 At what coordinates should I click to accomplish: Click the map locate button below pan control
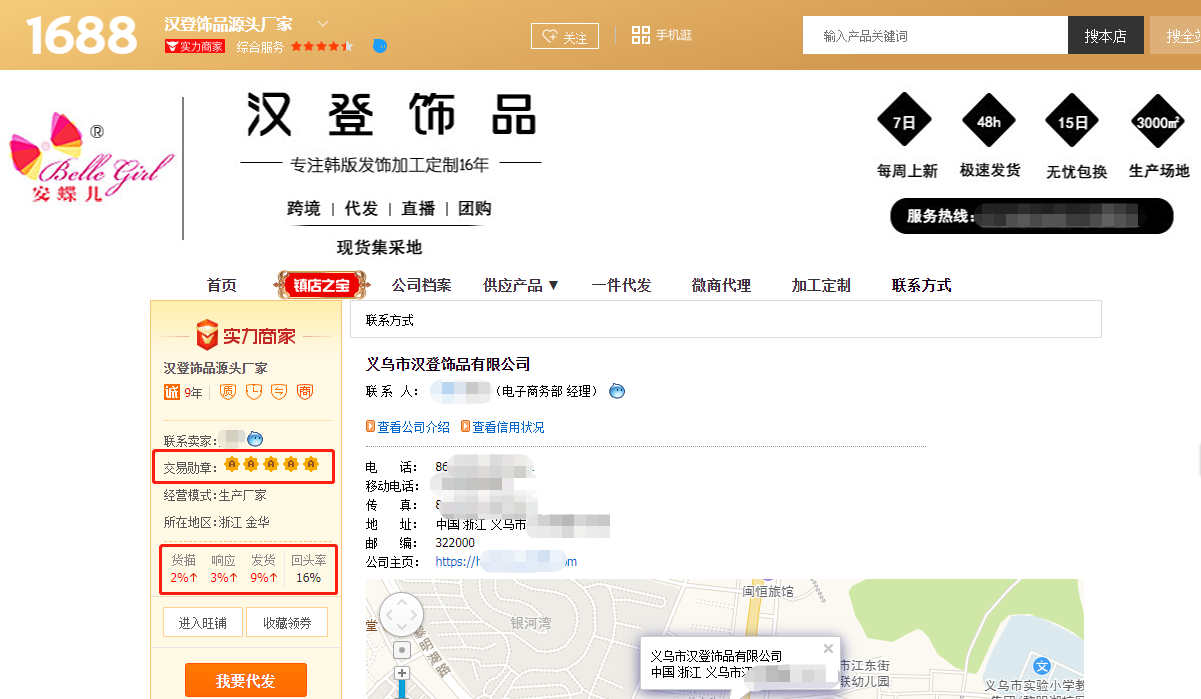point(402,650)
